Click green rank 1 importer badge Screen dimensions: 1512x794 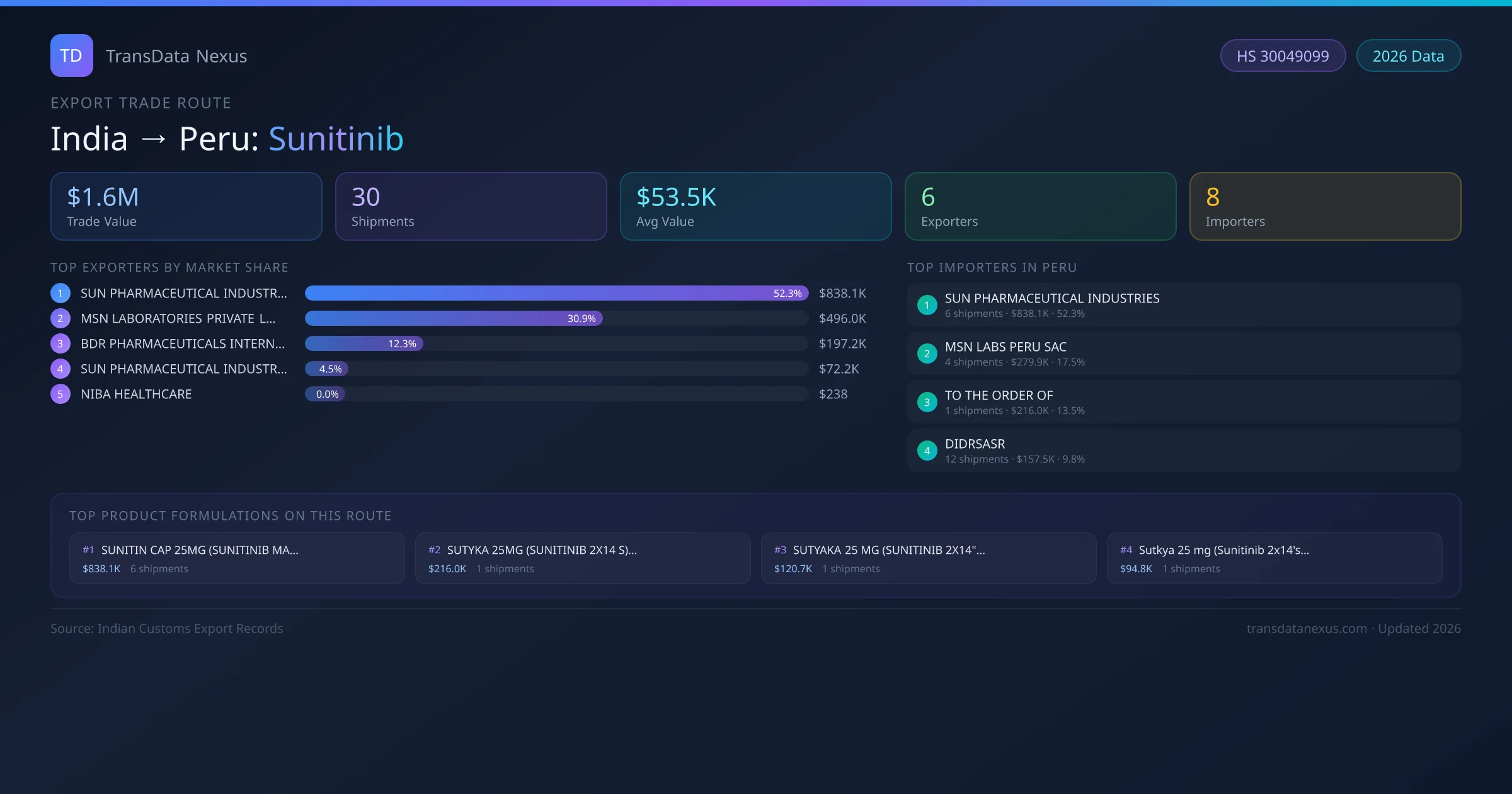(927, 305)
